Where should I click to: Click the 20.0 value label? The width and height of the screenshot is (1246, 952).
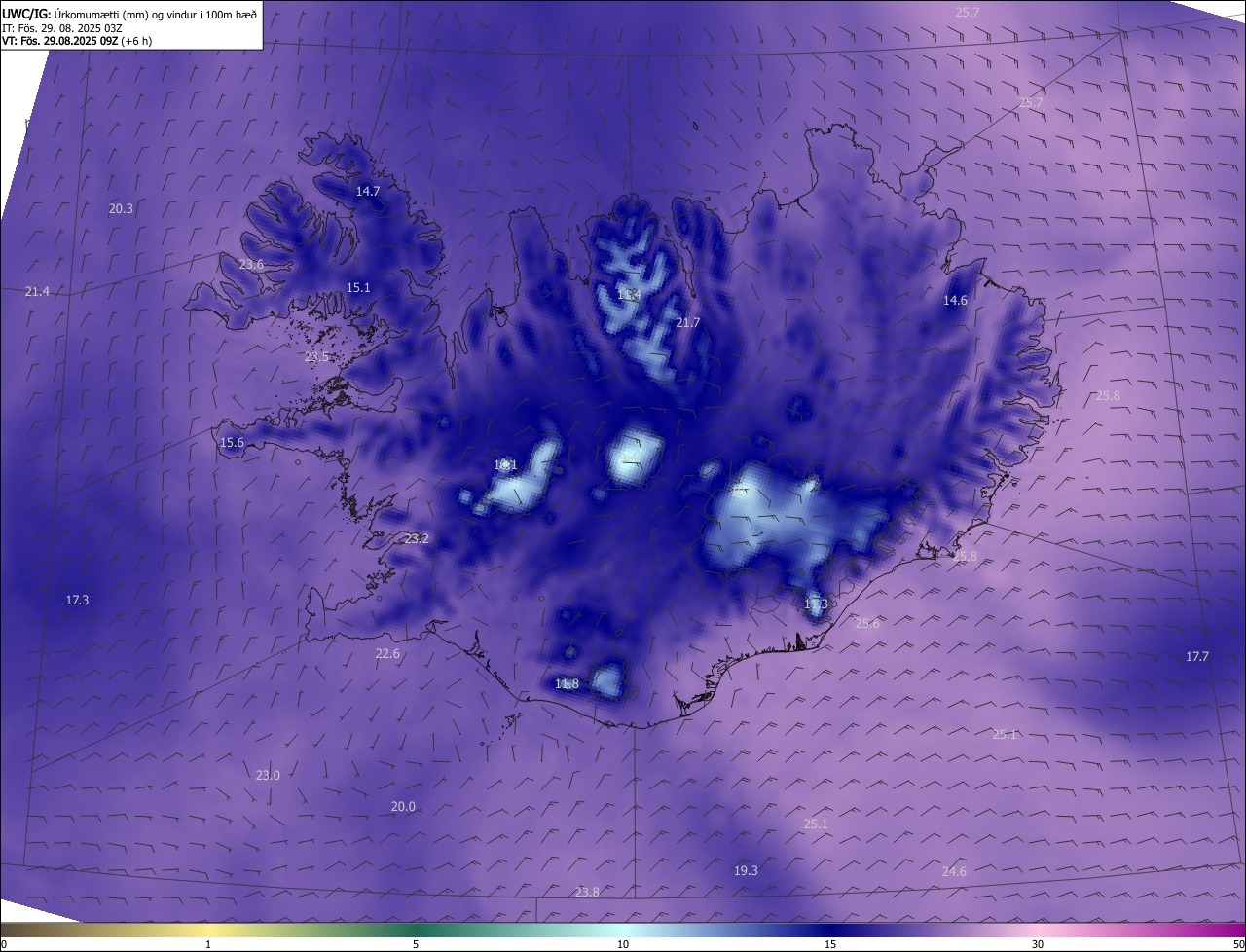[403, 806]
